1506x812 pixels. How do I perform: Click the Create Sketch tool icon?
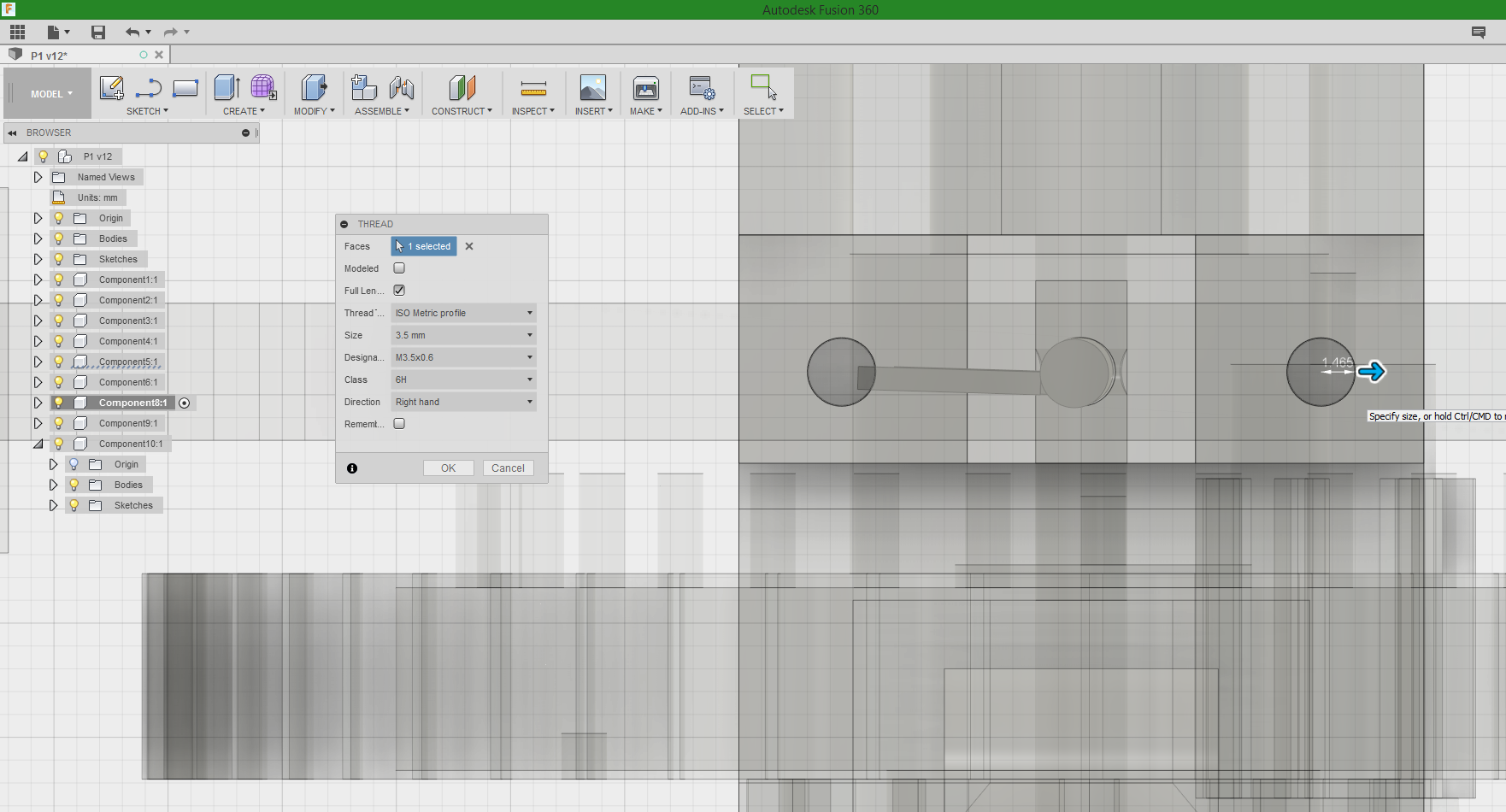coord(112,88)
